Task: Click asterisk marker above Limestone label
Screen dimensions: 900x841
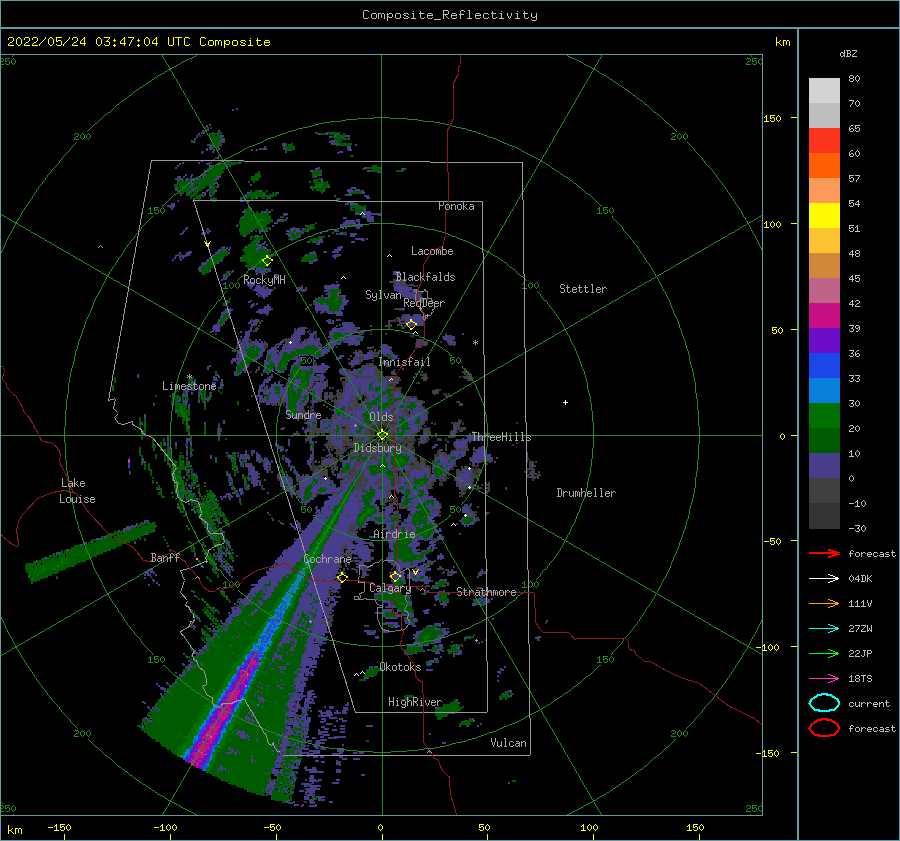Action: [189, 378]
